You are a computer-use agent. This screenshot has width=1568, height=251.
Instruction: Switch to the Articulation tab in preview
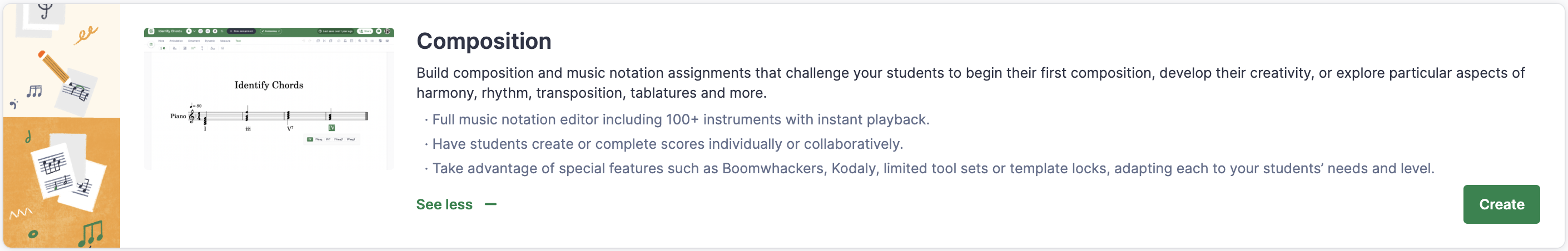[176, 41]
